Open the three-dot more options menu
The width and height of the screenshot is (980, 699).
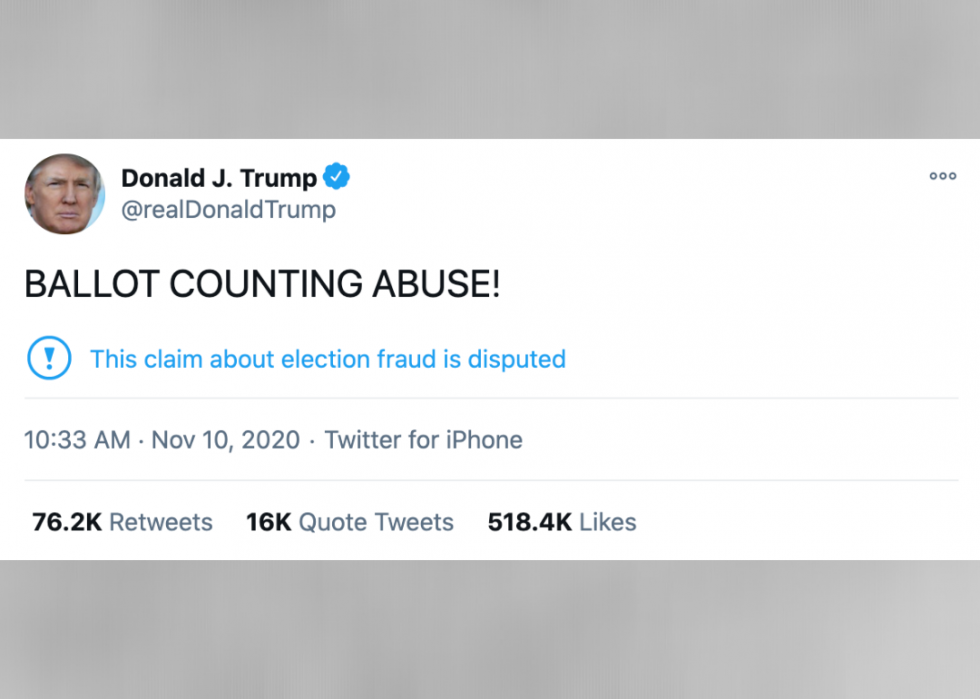[942, 177]
